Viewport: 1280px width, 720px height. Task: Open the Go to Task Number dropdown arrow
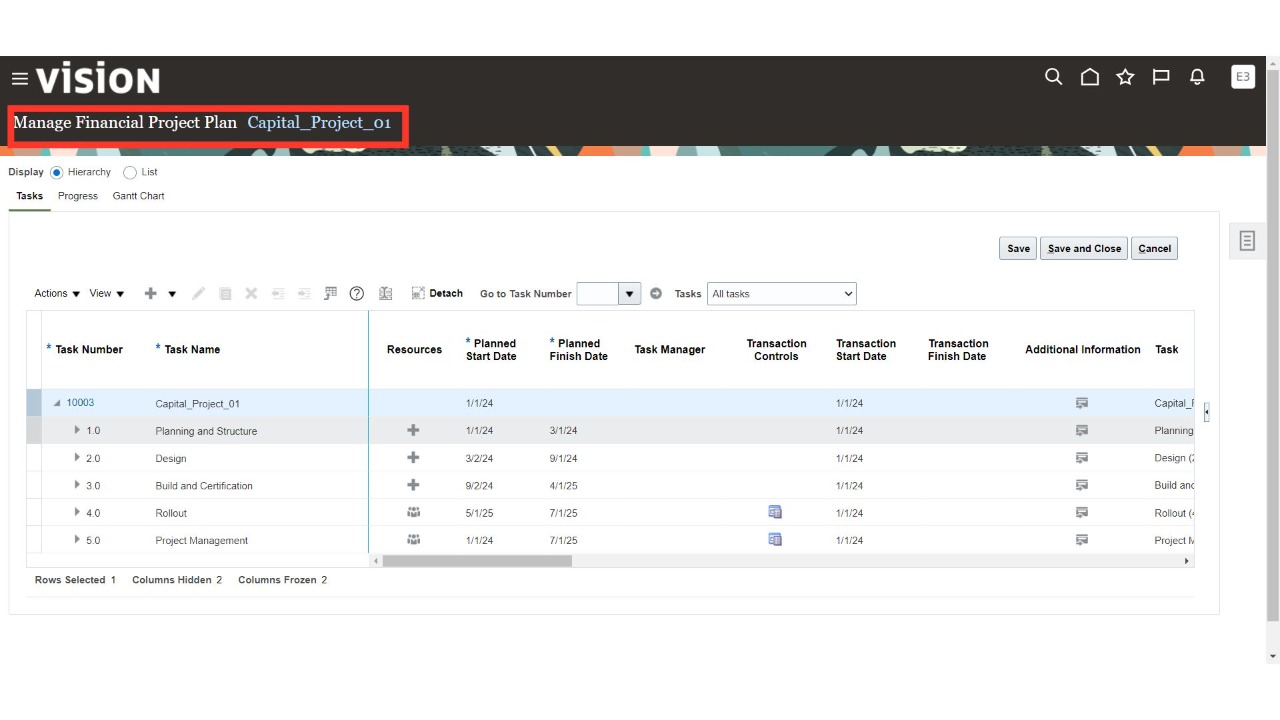pos(630,294)
